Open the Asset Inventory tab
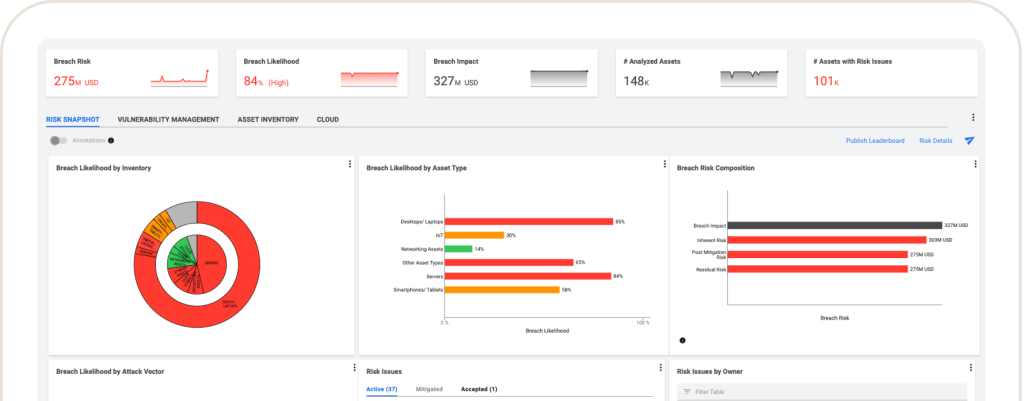The height and width of the screenshot is (401, 1024). click(x=268, y=119)
